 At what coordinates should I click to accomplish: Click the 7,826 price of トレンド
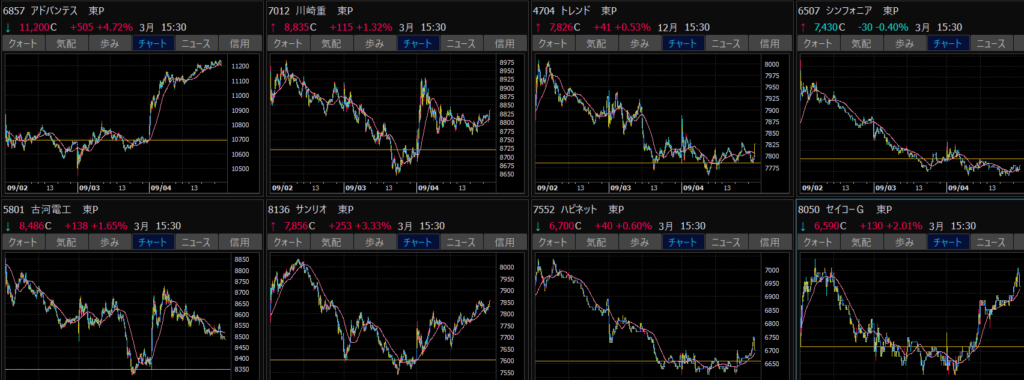click(x=562, y=27)
